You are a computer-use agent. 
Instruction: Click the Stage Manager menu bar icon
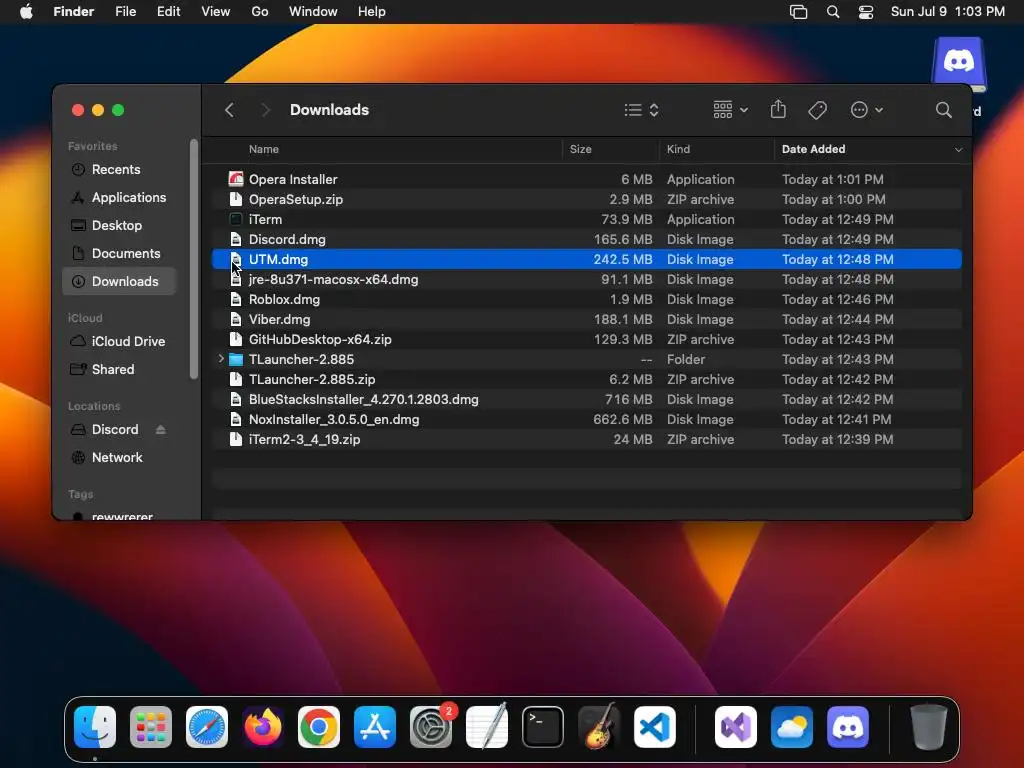tap(798, 12)
